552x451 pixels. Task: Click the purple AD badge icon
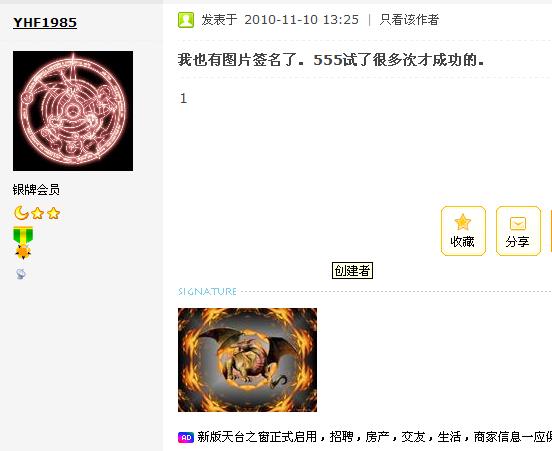186,437
